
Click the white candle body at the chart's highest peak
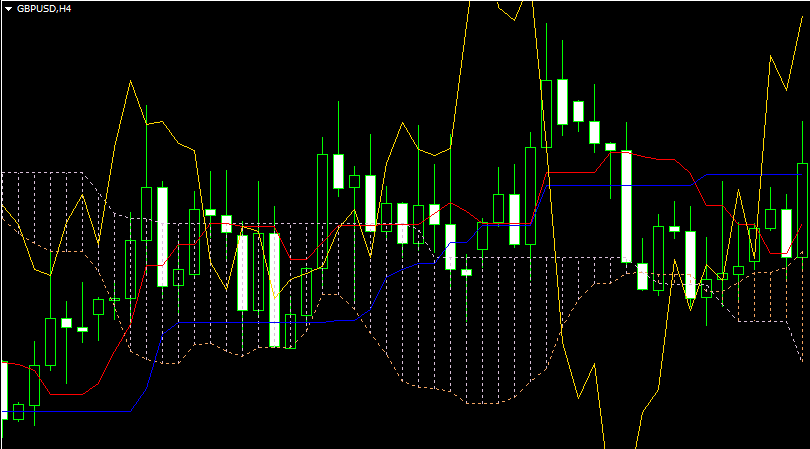[562, 101]
